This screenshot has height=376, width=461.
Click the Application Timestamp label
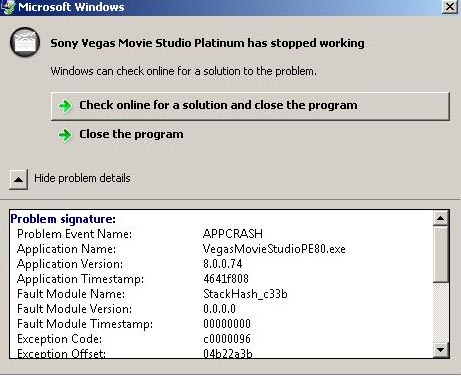click(x=80, y=279)
